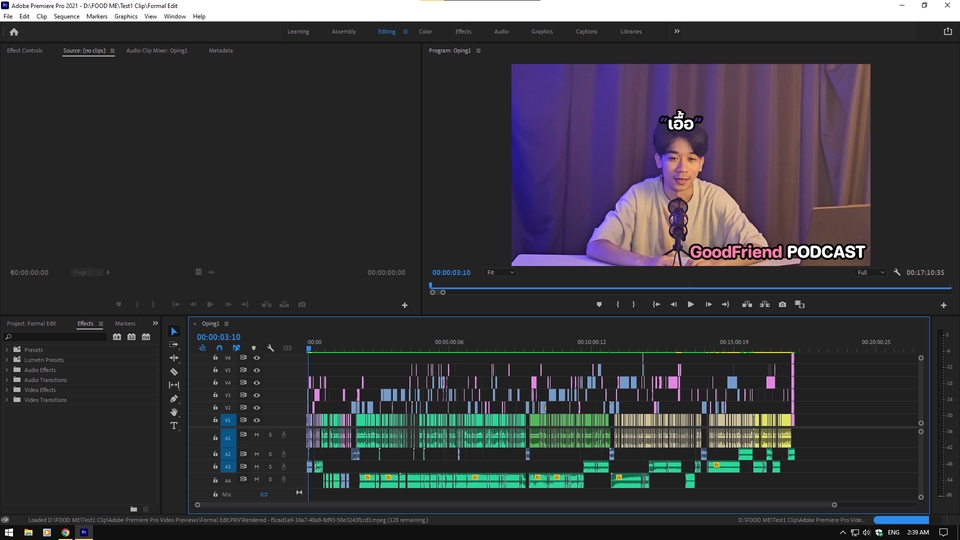
Task: Open the Full playback resolution dropdown
Action: [x=869, y=272]
